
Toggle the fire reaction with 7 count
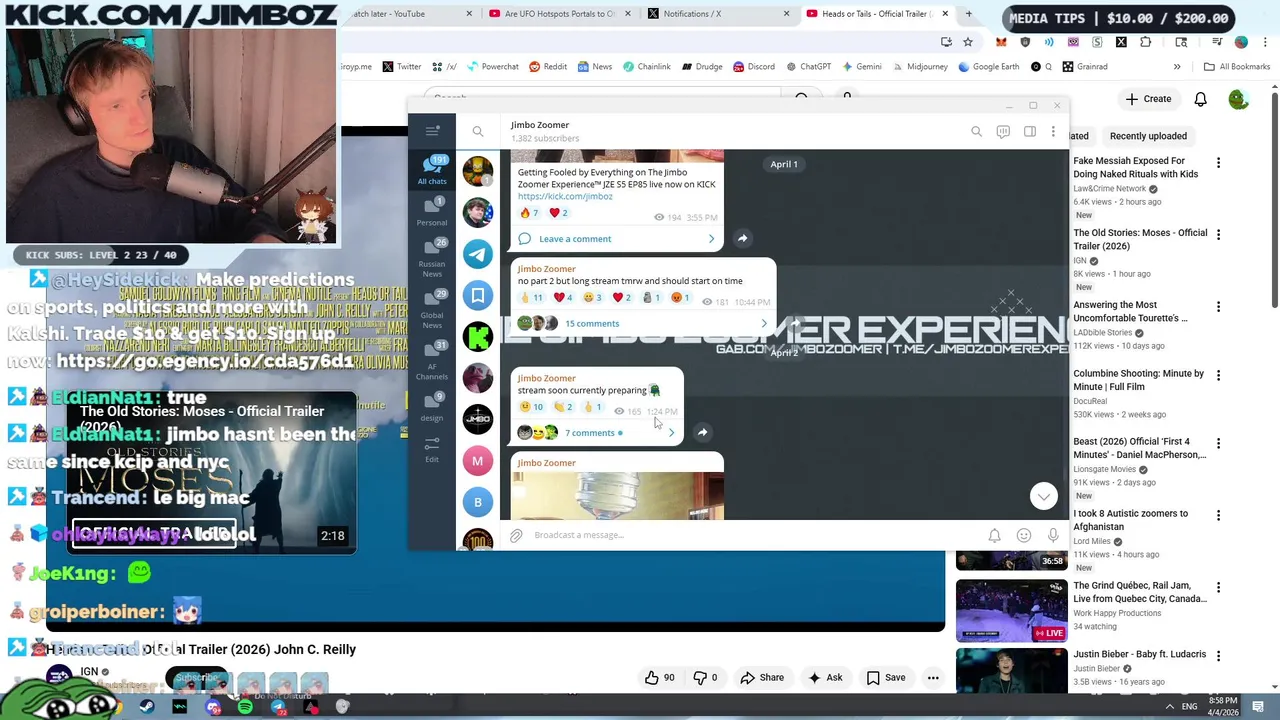click(529, 213)
